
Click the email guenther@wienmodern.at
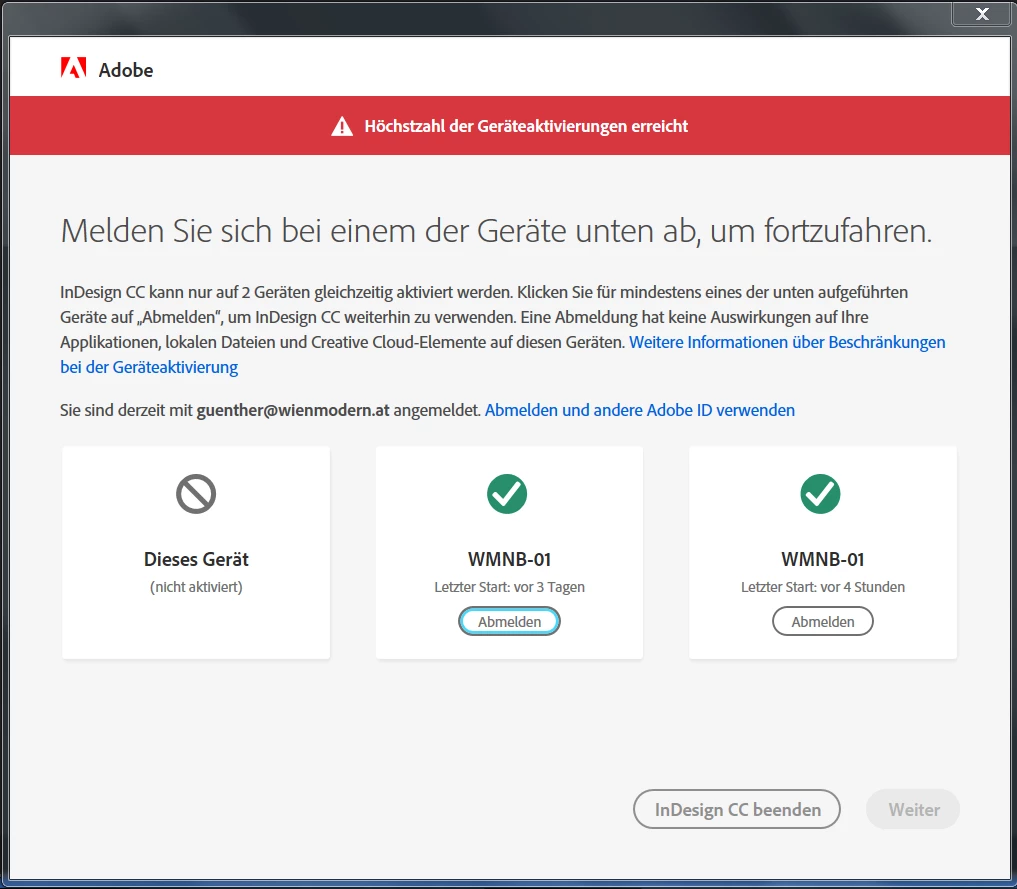click(293, 410)
